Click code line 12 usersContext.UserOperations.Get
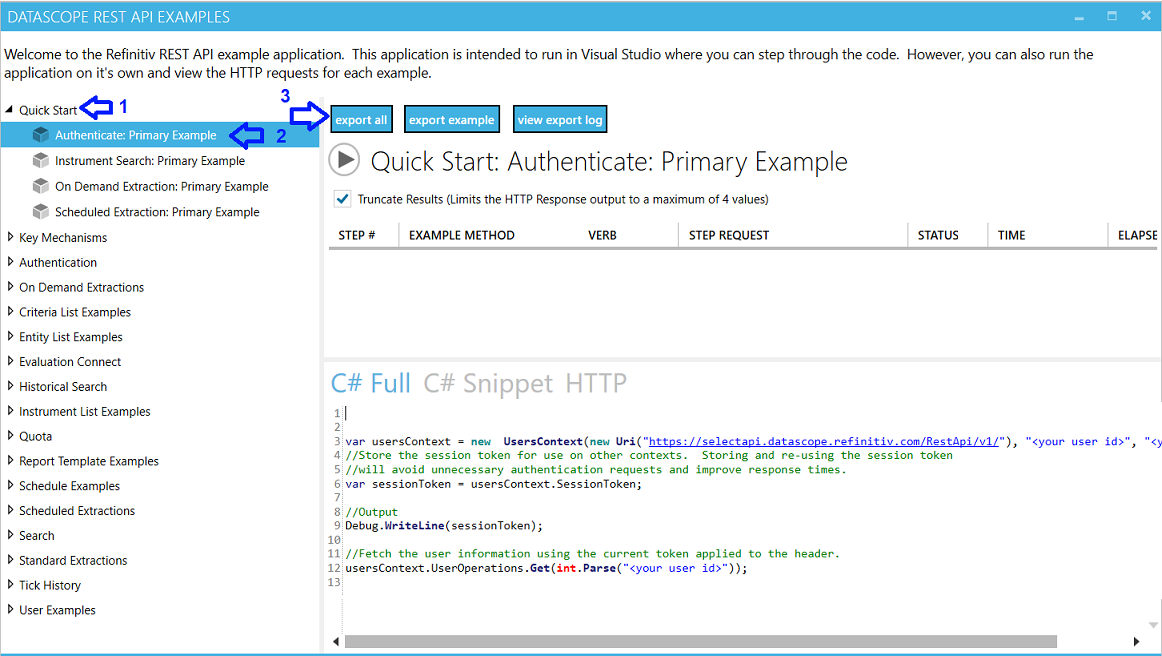1162x656 pixels. pos(546,568)
